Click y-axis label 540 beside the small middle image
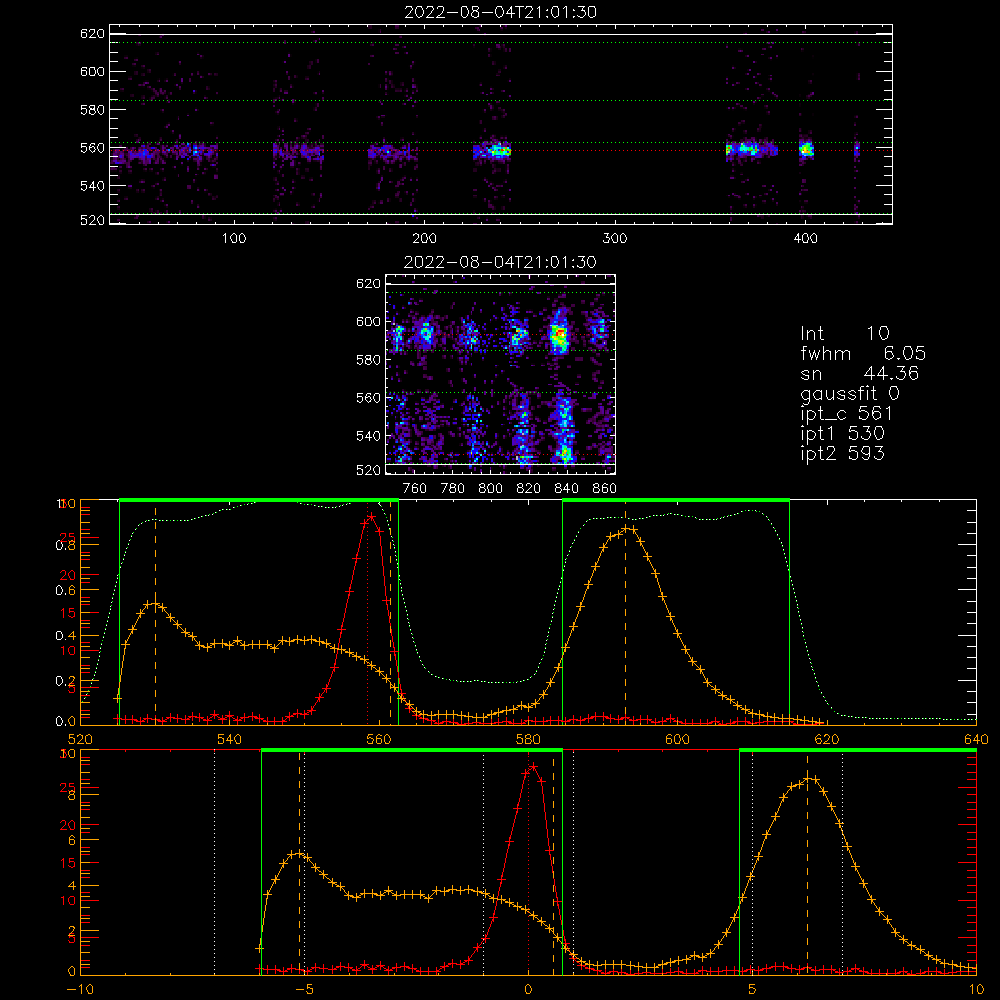Viewport: 1000px width, 1000px height. click(368, 436)
